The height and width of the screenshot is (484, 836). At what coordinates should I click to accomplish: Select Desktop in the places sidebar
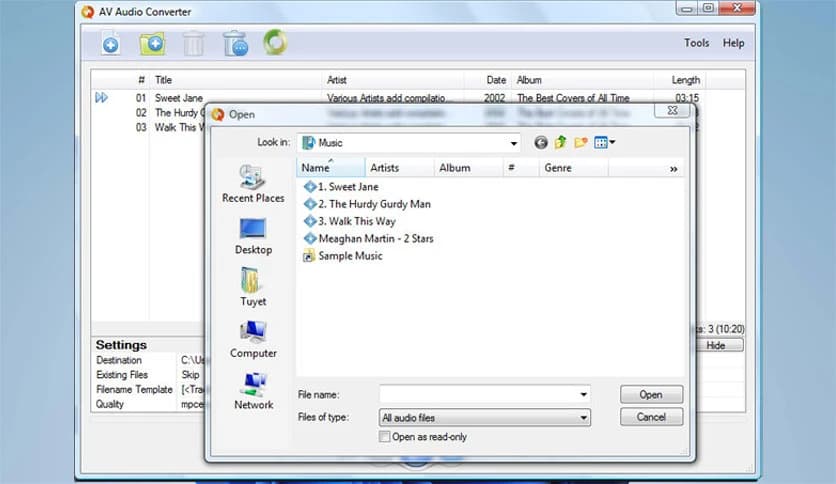253,236
